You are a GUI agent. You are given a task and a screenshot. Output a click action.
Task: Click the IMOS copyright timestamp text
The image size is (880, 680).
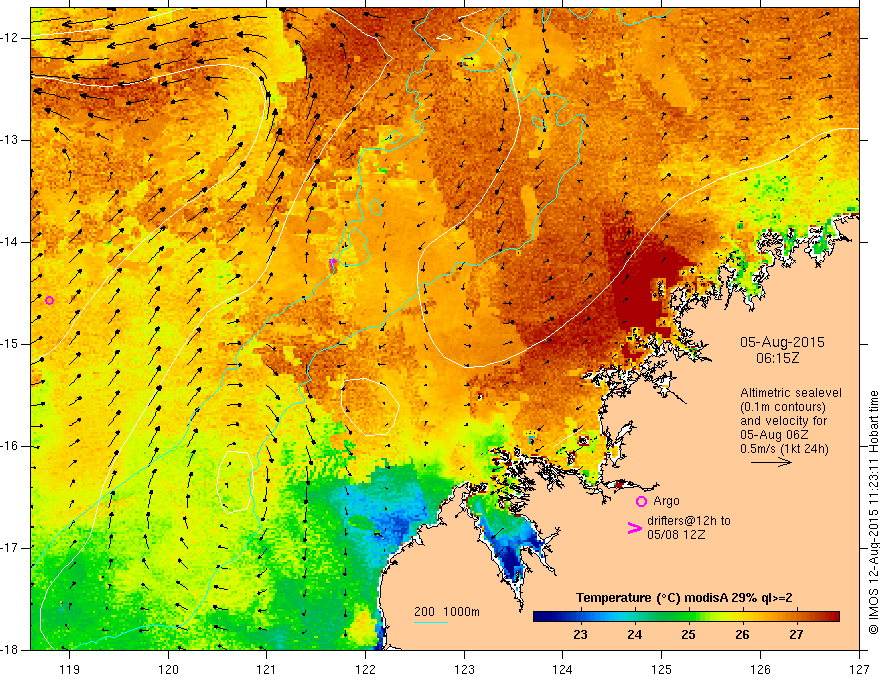[x=873, y=513]
